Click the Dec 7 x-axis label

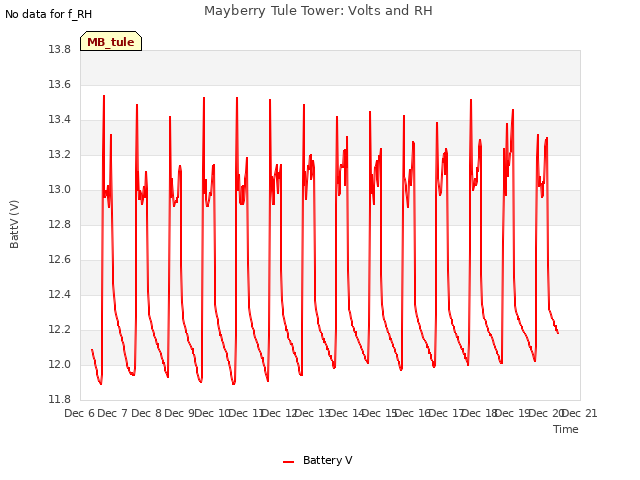[113, 413]
